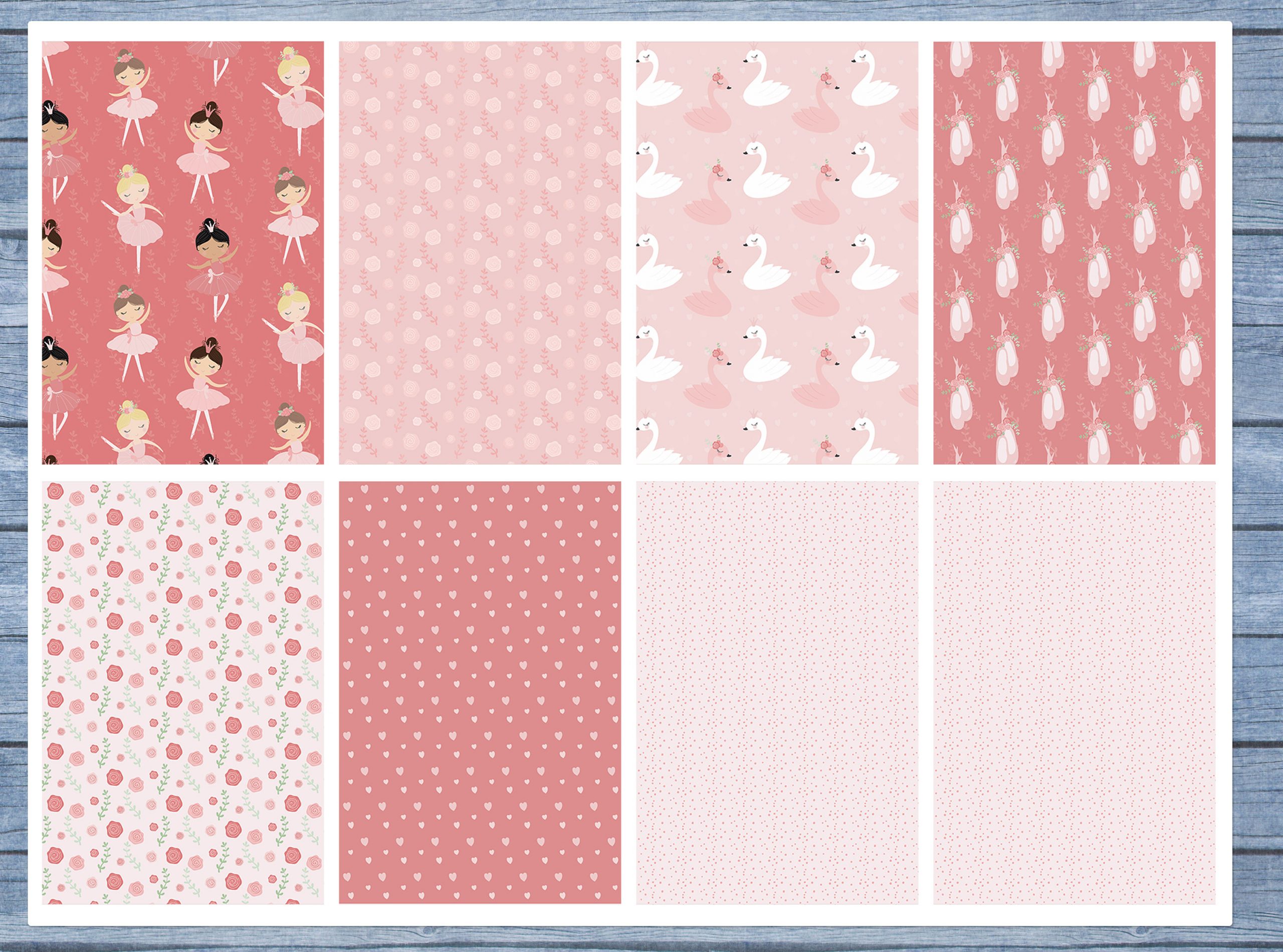The height and width of the screenshot is (952, 1283).
Task: Select the red roses with green leaves thumbnail
Action: tap(182, 692)
